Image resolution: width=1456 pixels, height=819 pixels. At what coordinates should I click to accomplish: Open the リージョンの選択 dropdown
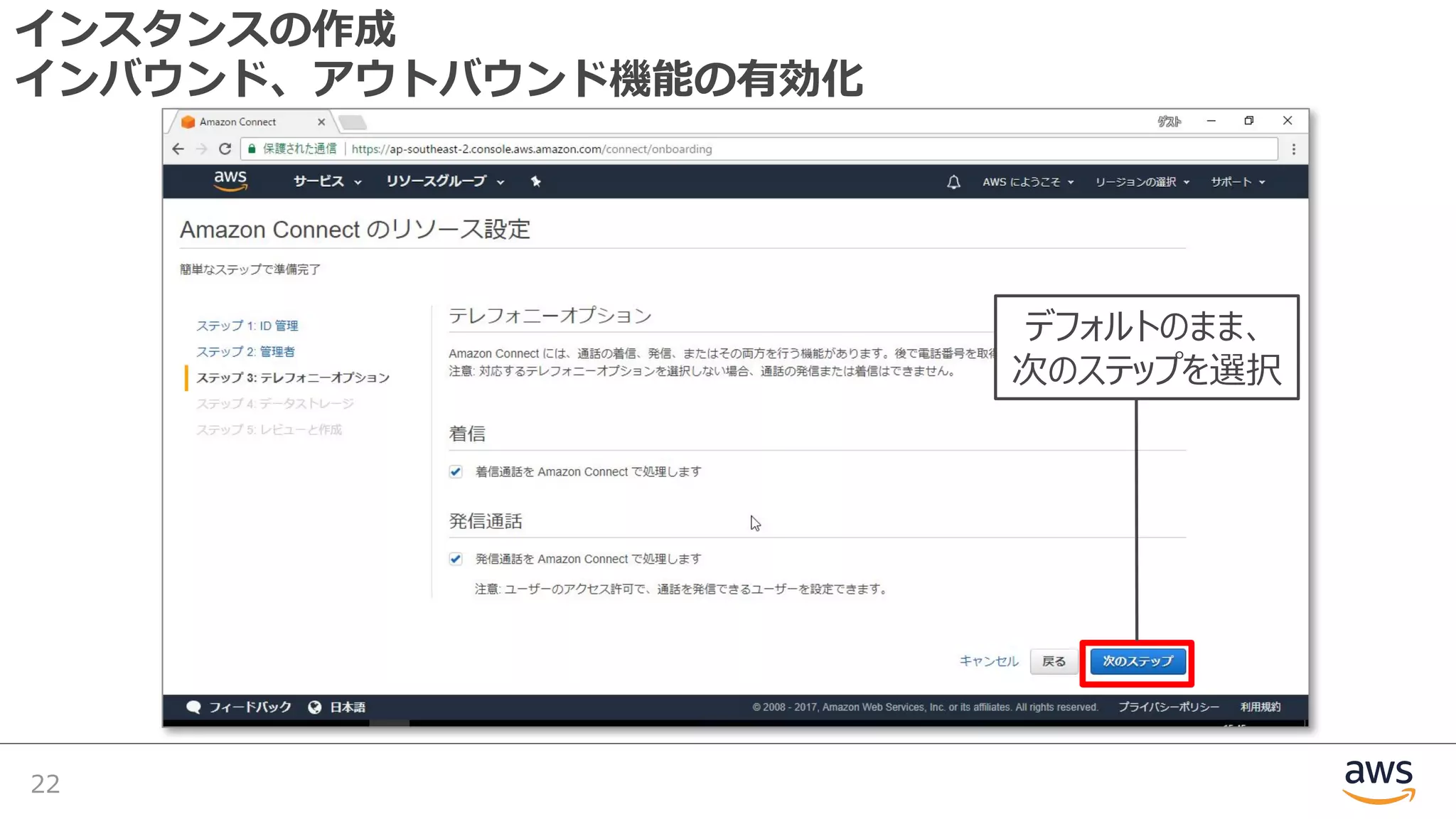[x=1141, y=182]
